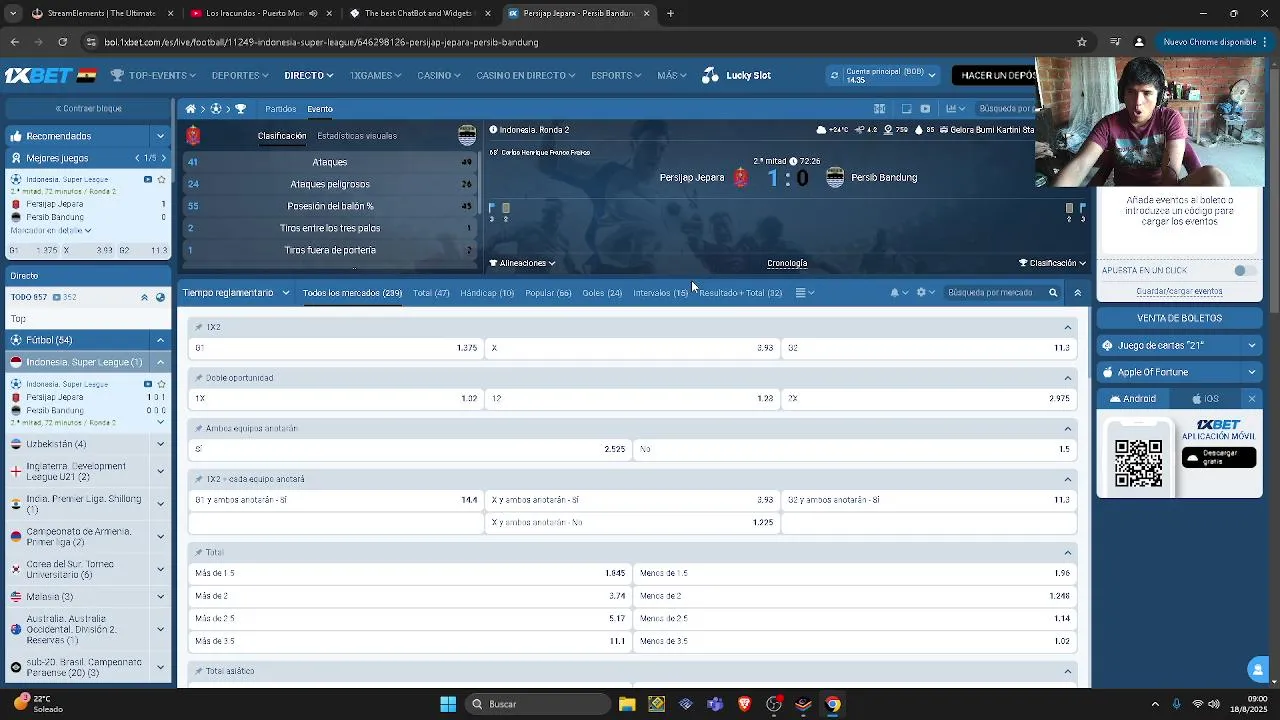Click the globe icon next to TODO 657
This screenshot has width=1280, height=720.
click(x=160, y=297)
